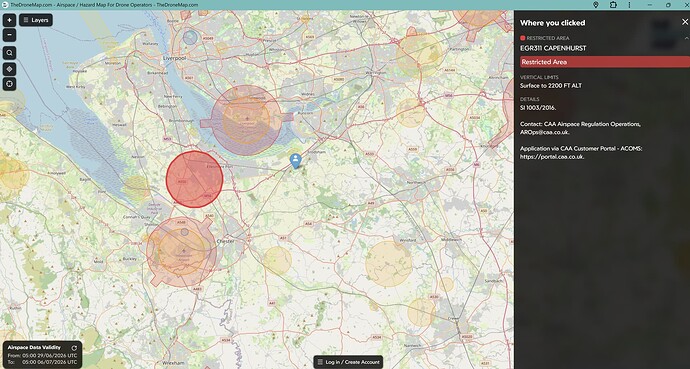
Task: Select the Hawarden airport zone west of Chester
Action: 182,252
